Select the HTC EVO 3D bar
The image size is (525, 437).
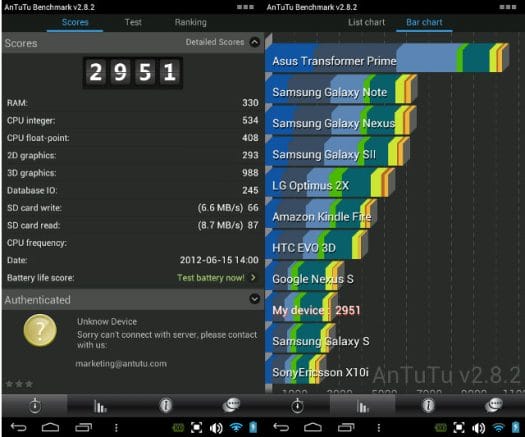(x=317, y=245)
